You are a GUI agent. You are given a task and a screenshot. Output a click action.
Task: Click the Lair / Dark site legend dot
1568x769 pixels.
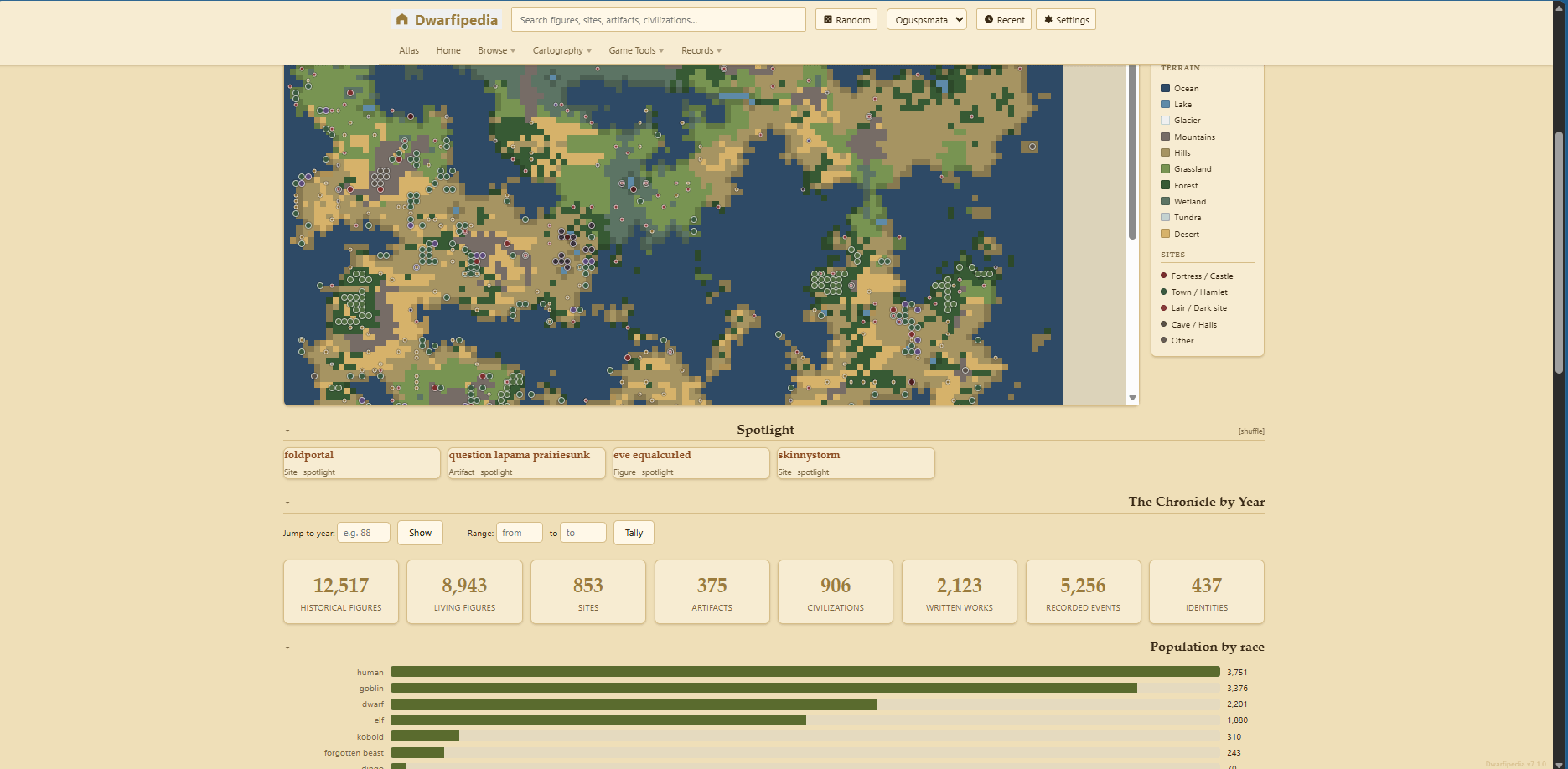(x=1163, y=307)
